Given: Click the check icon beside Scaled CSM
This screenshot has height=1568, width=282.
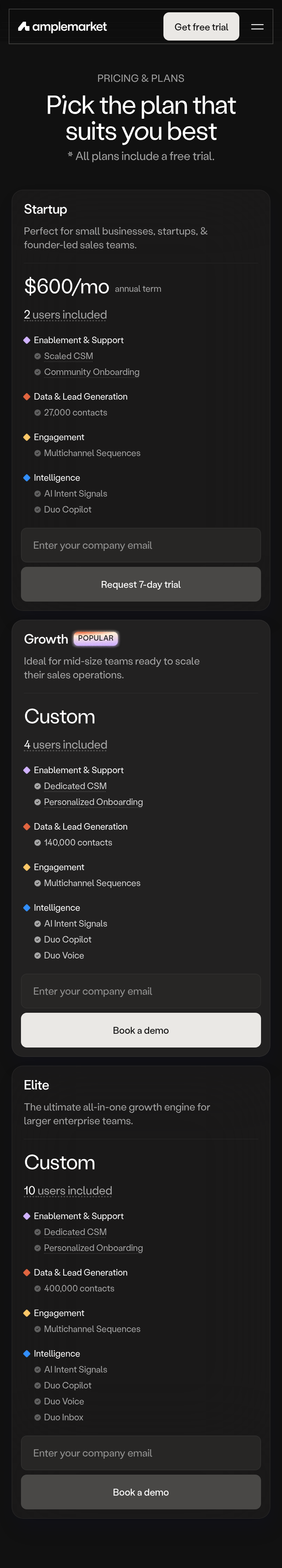Looking at the screenshot, I should 38,357.
